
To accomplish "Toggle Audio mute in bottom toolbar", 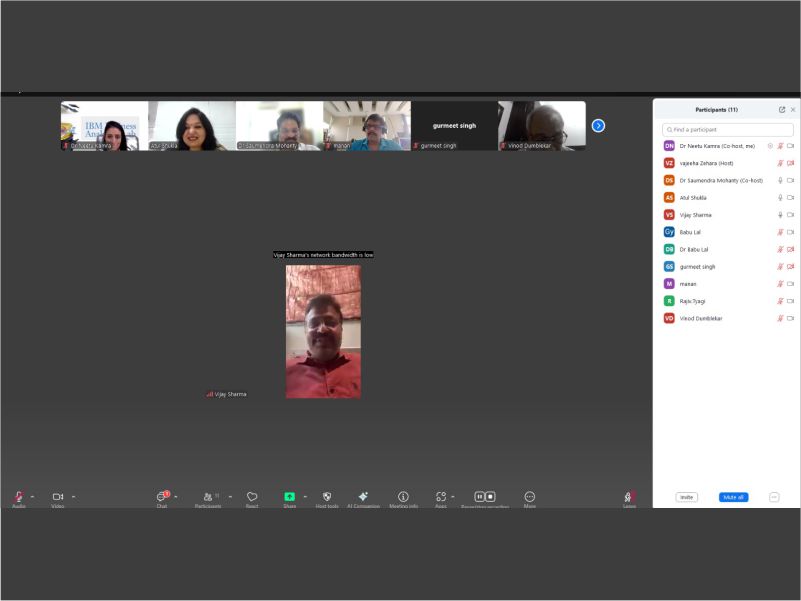I will tap(19, 497).
